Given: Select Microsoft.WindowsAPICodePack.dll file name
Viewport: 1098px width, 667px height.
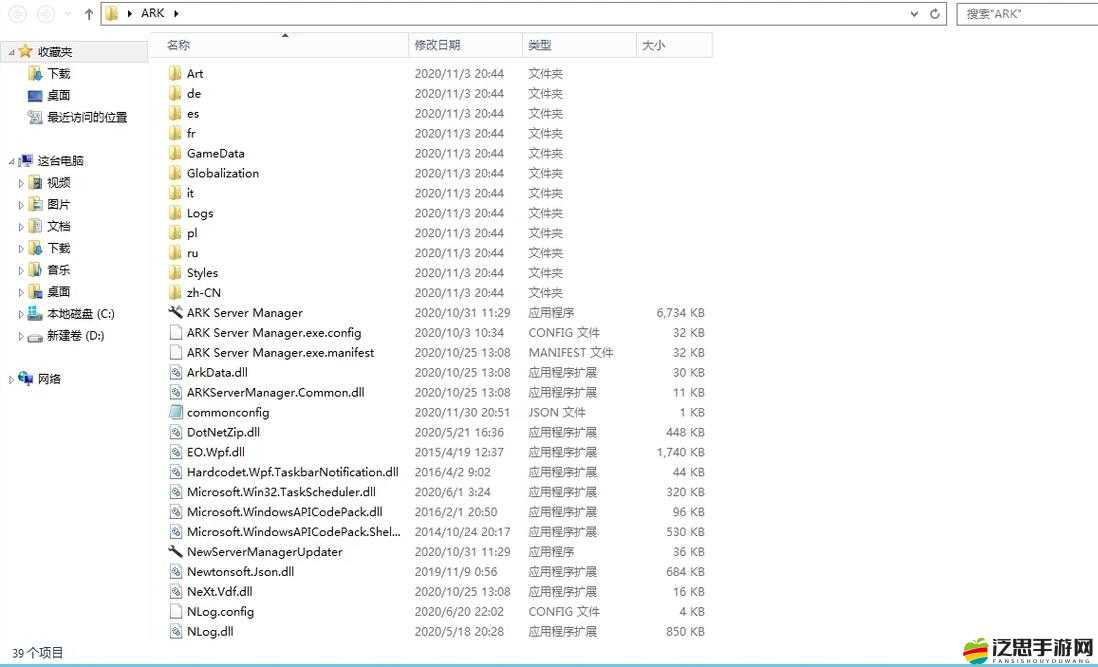Looking at the screenshot, I should [284, 512].
